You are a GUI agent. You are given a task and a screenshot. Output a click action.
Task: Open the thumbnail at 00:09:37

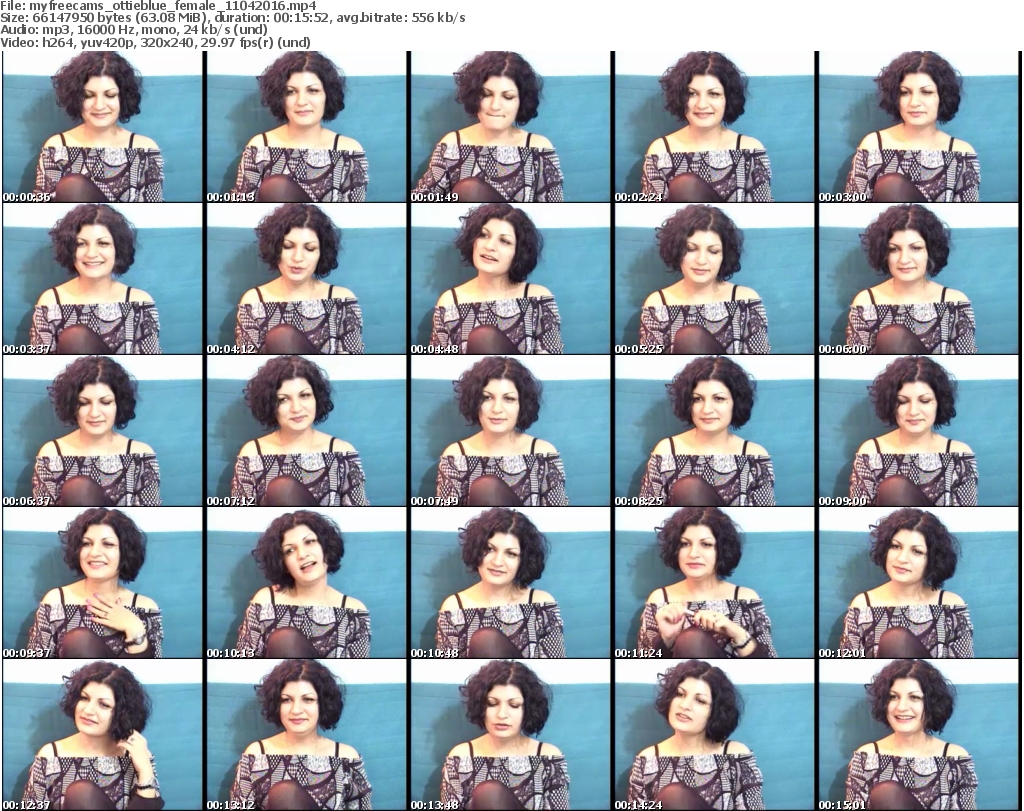[x=102, y=582]
